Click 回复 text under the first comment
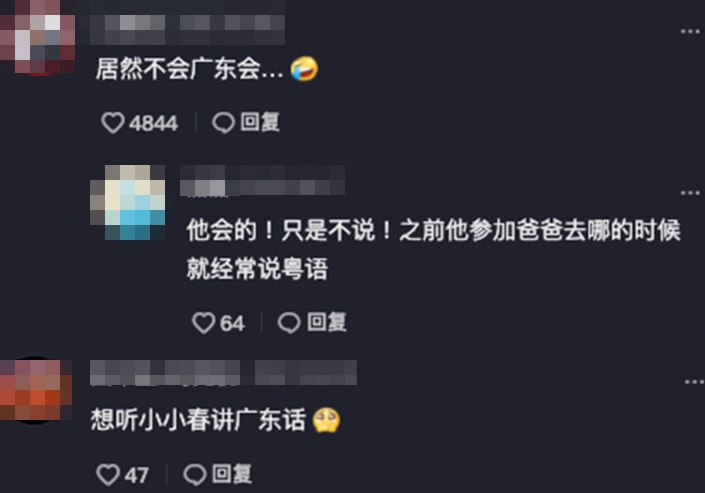Screen dimensions: 705x493 click(x=260, y=122)
